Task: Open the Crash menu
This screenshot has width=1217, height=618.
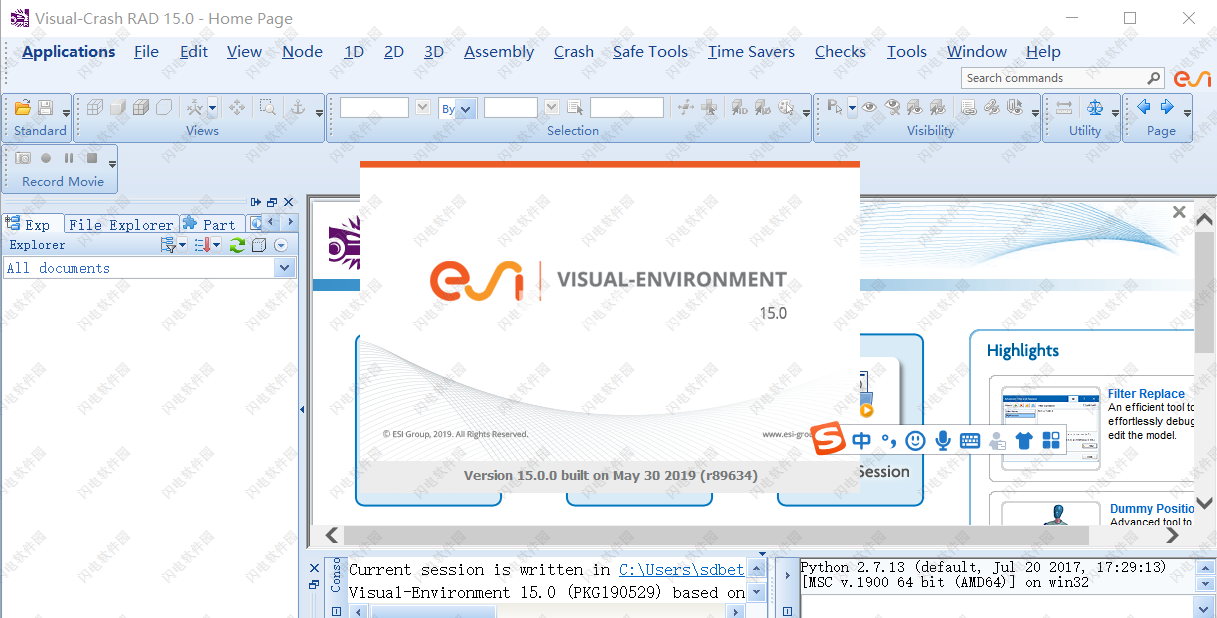Action: (x=574, y=52)
